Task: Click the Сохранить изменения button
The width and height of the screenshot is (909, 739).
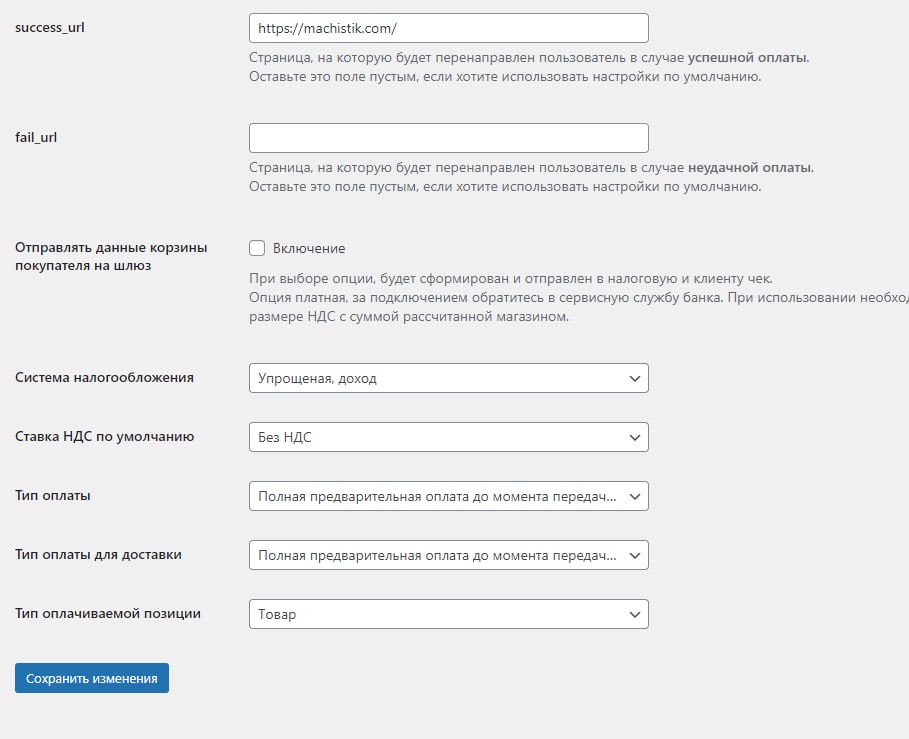Action: tap(92, 678)
